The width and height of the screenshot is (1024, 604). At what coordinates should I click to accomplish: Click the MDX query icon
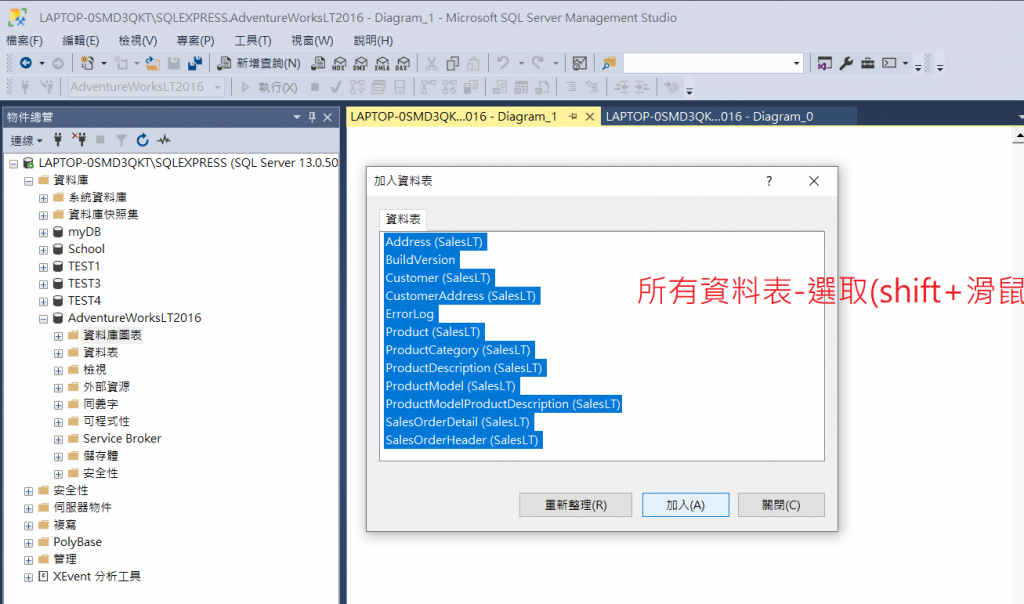coord(340,63)
